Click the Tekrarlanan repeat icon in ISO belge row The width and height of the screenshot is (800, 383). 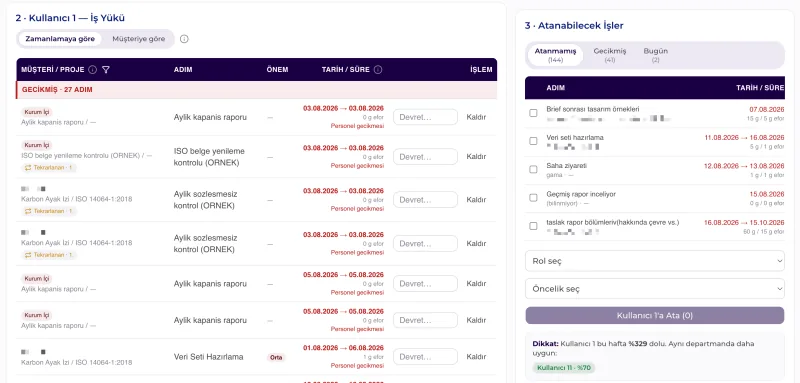29,167
